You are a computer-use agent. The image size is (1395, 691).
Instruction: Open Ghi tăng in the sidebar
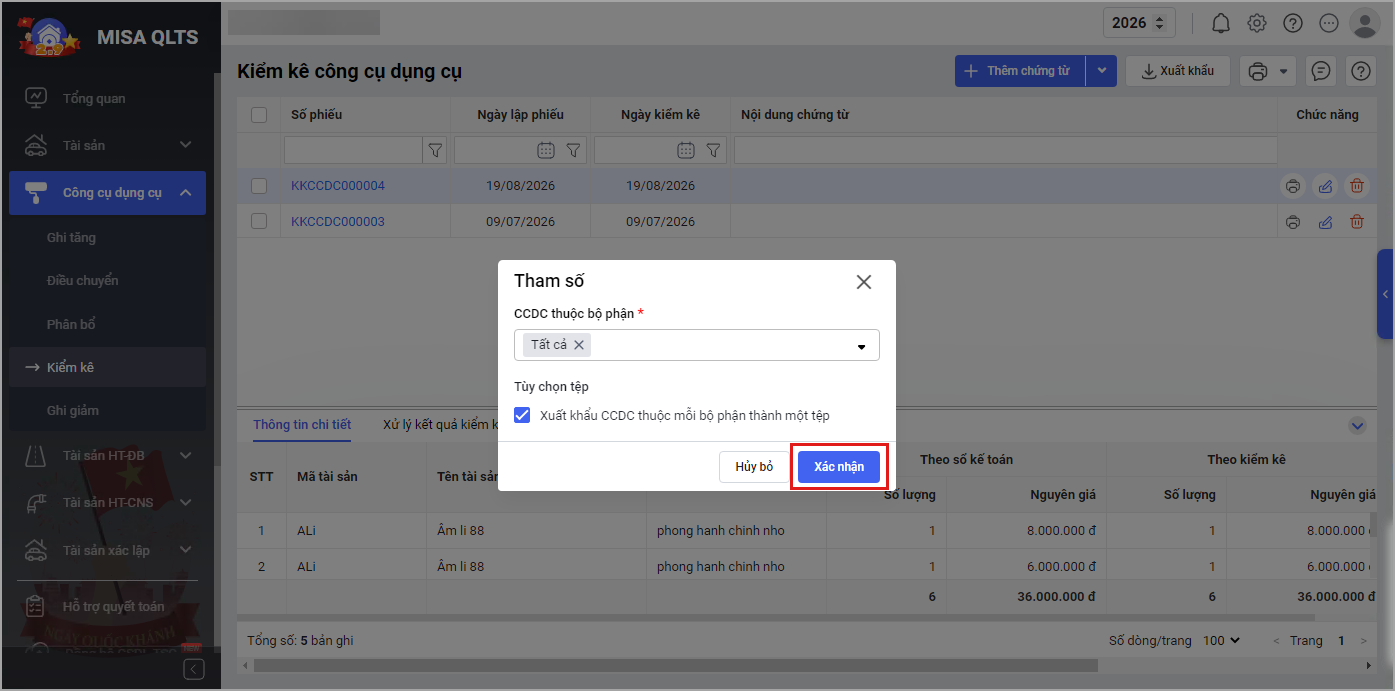72,238
